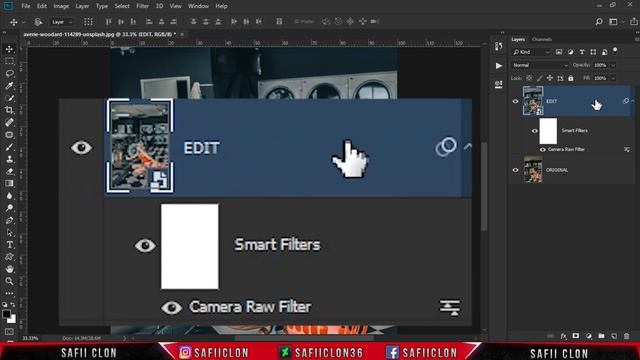Click the Home Ps logo icon
640x360 pixels.
pos(8,6)
